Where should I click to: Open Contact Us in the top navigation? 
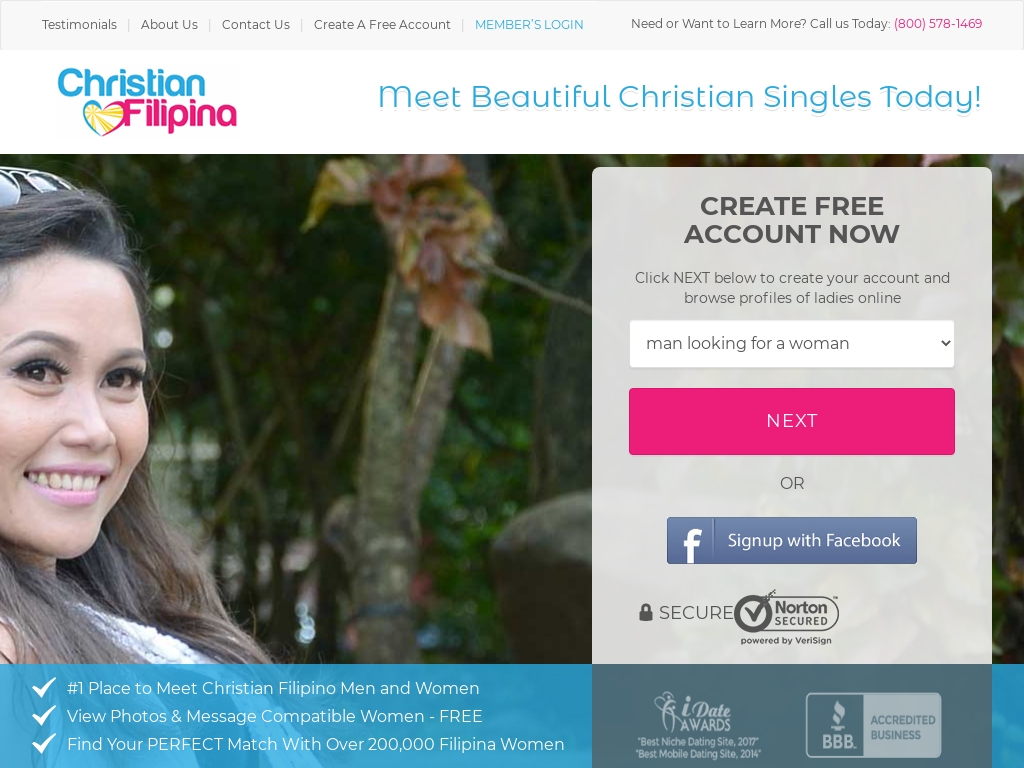255,25
